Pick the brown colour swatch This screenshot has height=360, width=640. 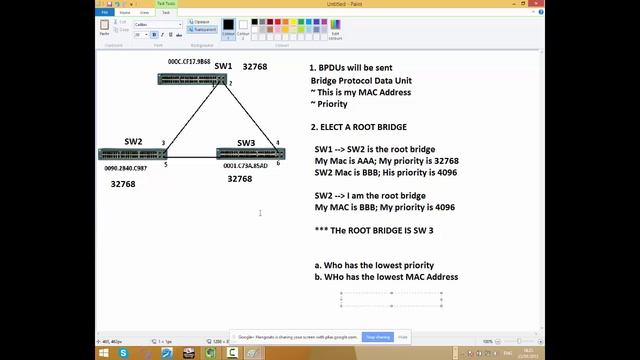pyautogui.click(x=270, y=29)
